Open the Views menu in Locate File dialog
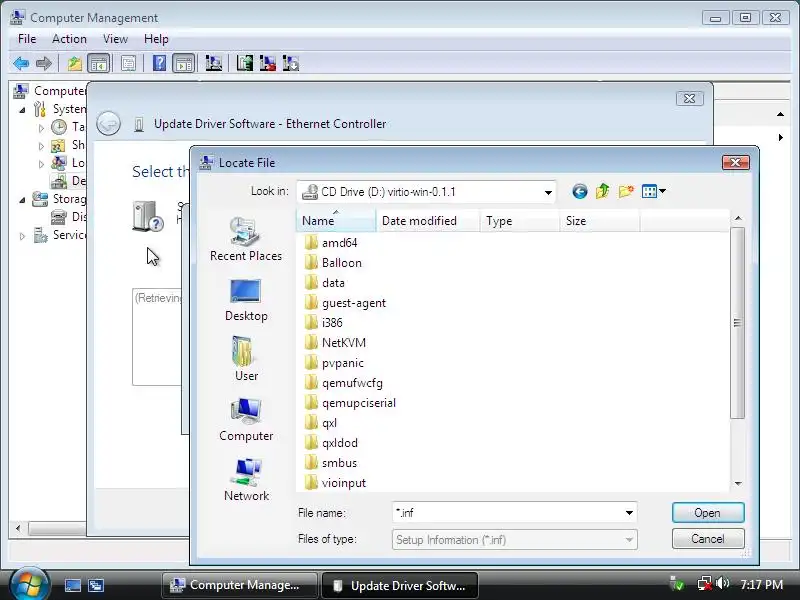The height and width of the screenshot is (600, 800). [x=654, y=191]
